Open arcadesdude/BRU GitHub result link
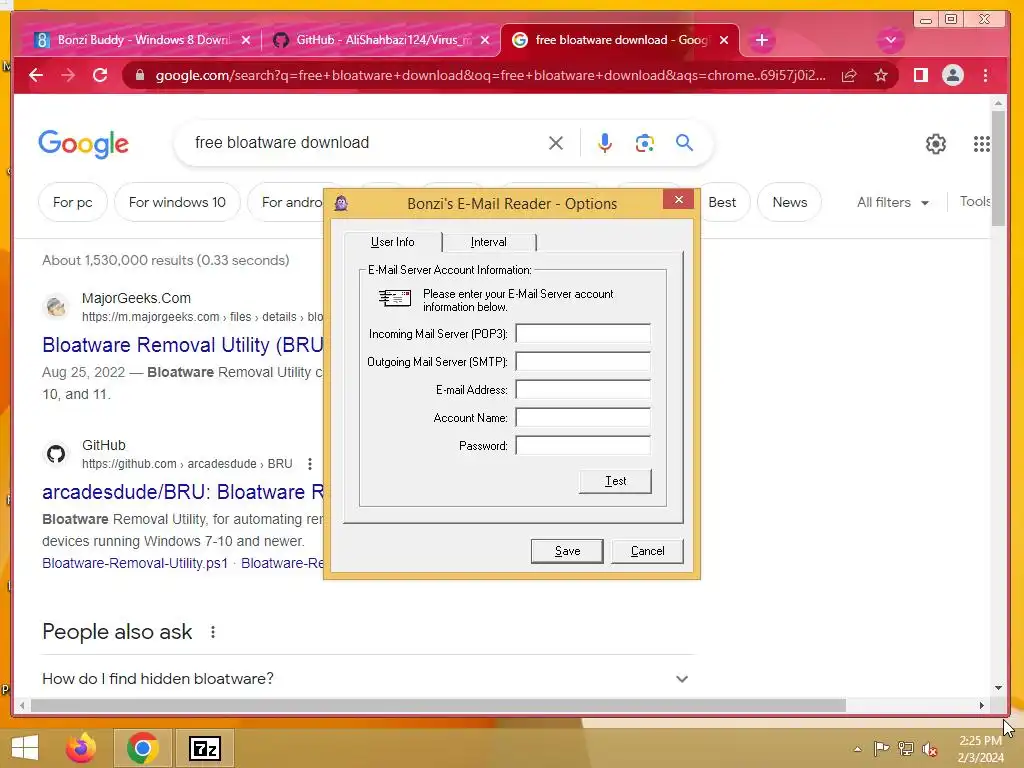The height and width of the screenshot is (768, 1024). tap(183, 492)
